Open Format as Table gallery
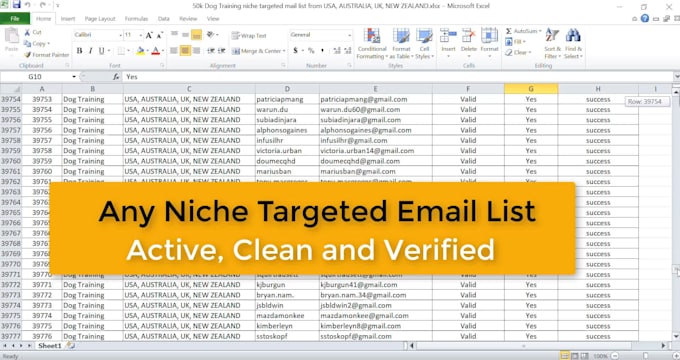Image resolution: width=680 pixels, height=360 pixels. (x=401, y=43)
